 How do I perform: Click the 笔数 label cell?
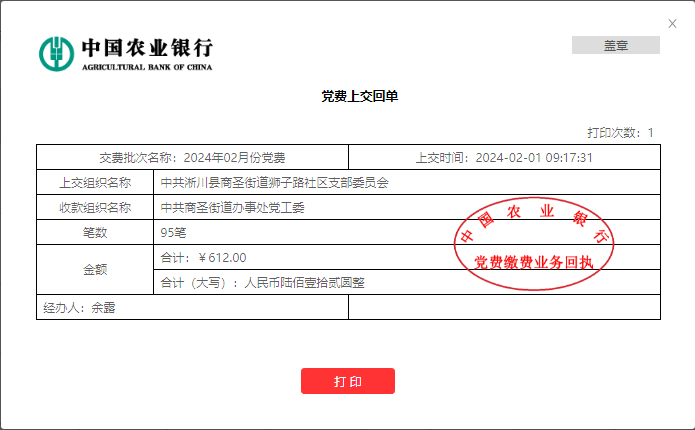(x=95, y=232)
